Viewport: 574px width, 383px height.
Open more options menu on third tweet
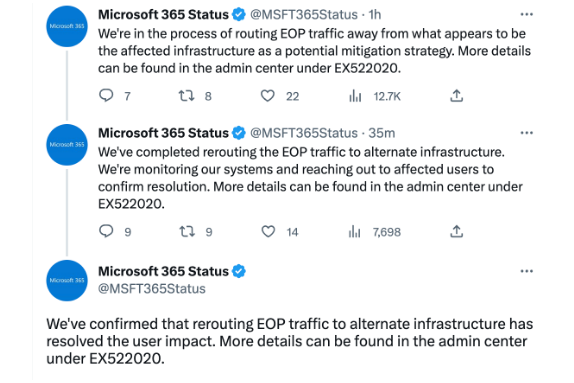(526, 271)
